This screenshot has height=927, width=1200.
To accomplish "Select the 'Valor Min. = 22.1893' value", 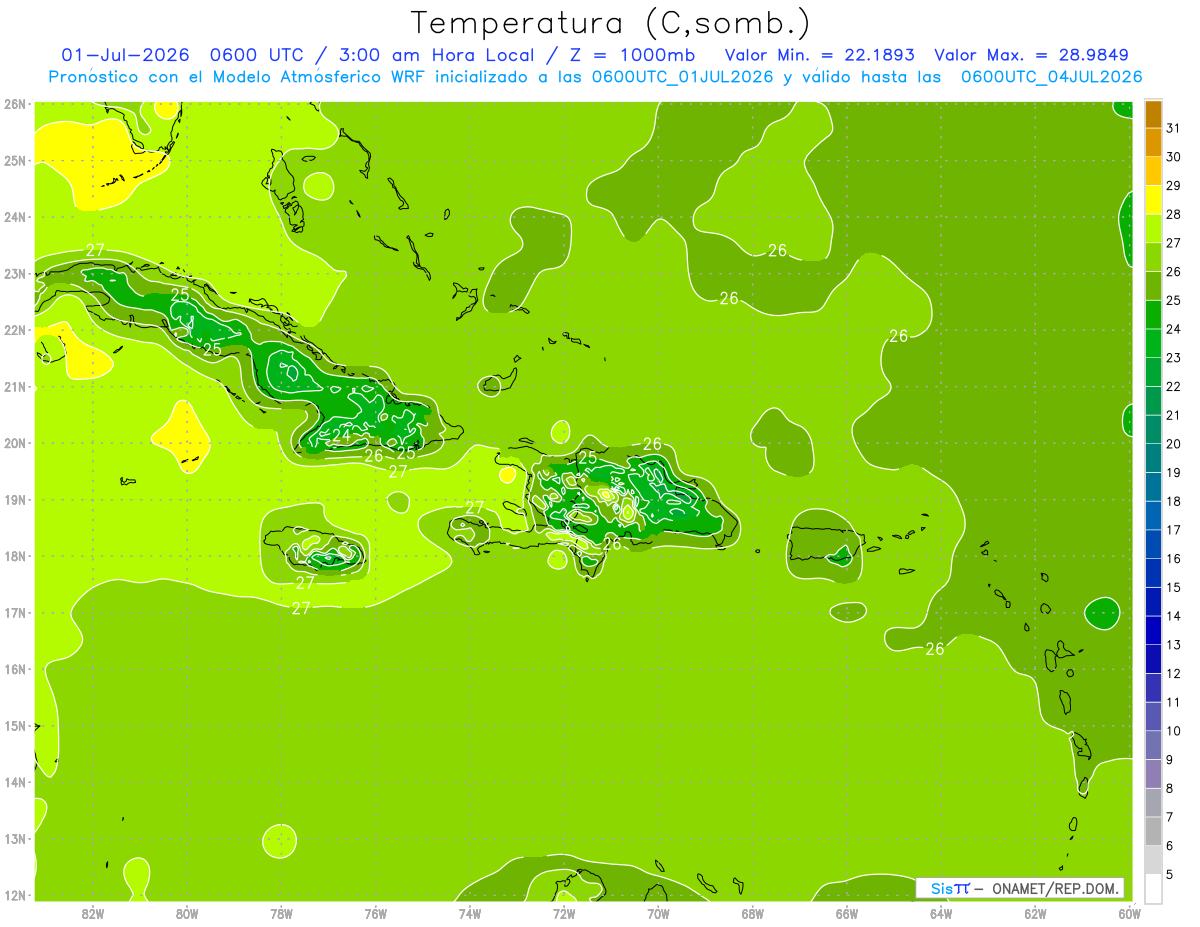I will (x=821, y=55).
